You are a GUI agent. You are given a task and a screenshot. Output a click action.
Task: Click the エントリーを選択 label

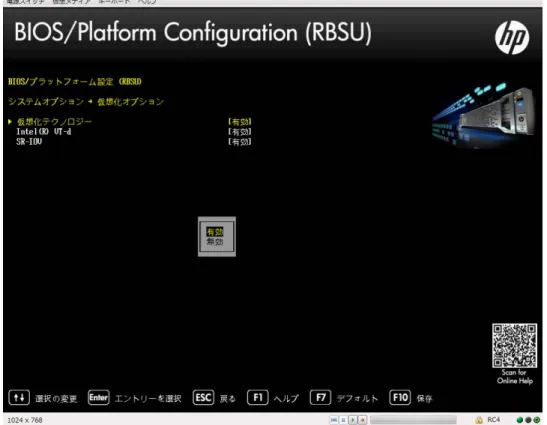[148, 398]
